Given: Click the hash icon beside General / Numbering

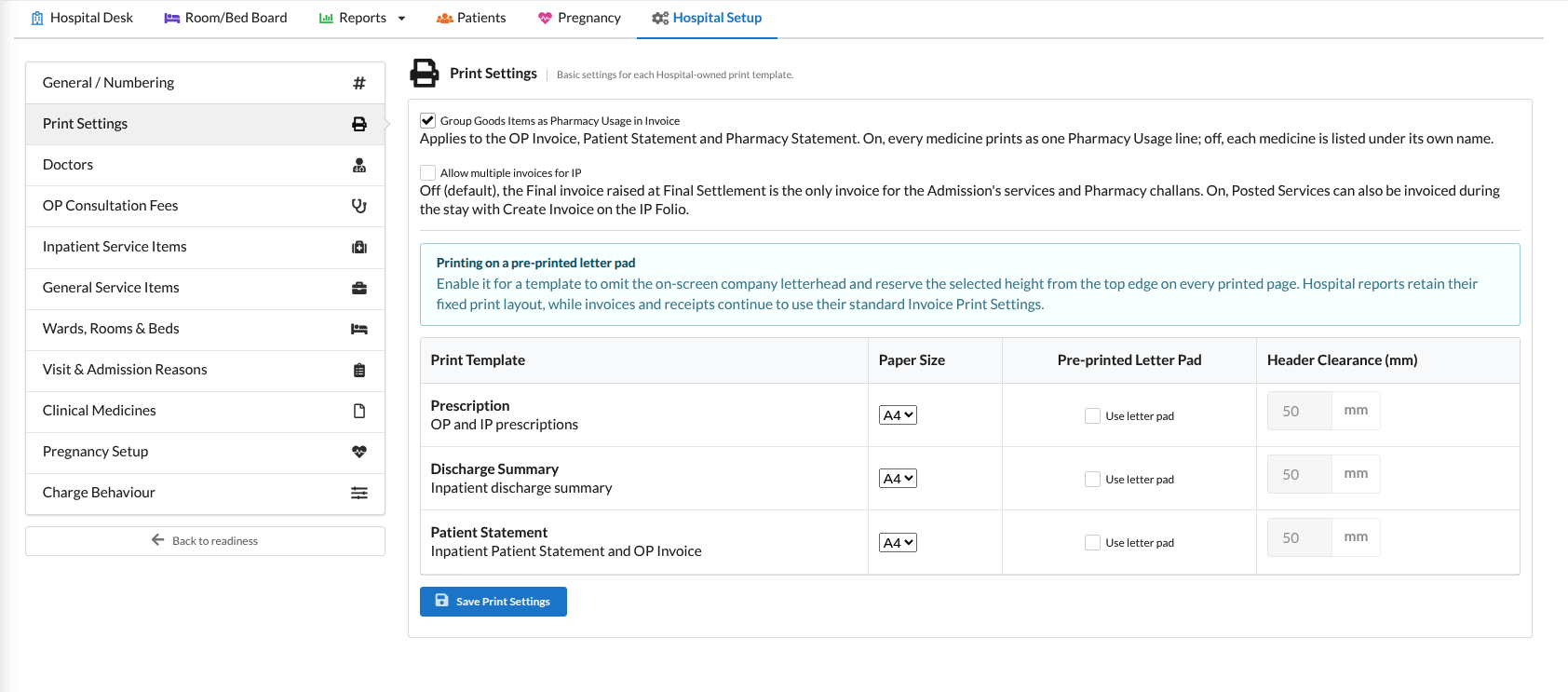Looking at the screenshot, I should pyautogui.click(x=359, y=83).
